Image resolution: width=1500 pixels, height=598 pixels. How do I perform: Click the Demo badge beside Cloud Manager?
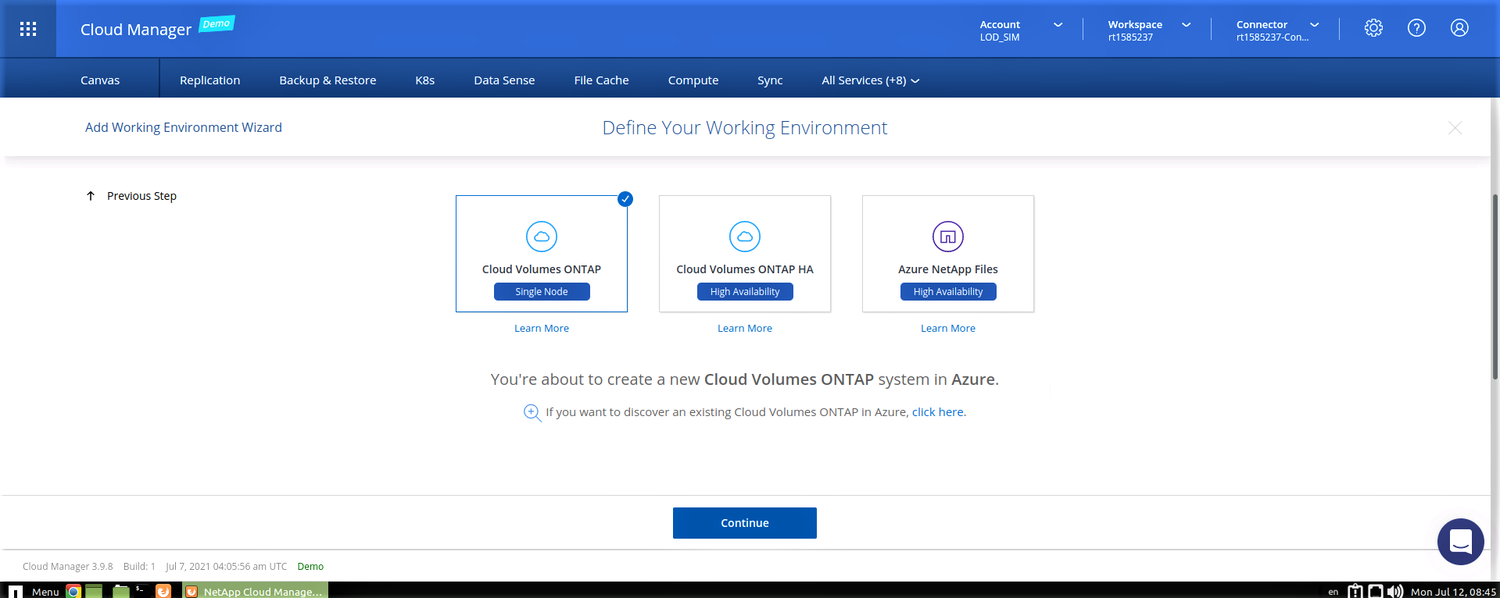[x=216, y=23]
